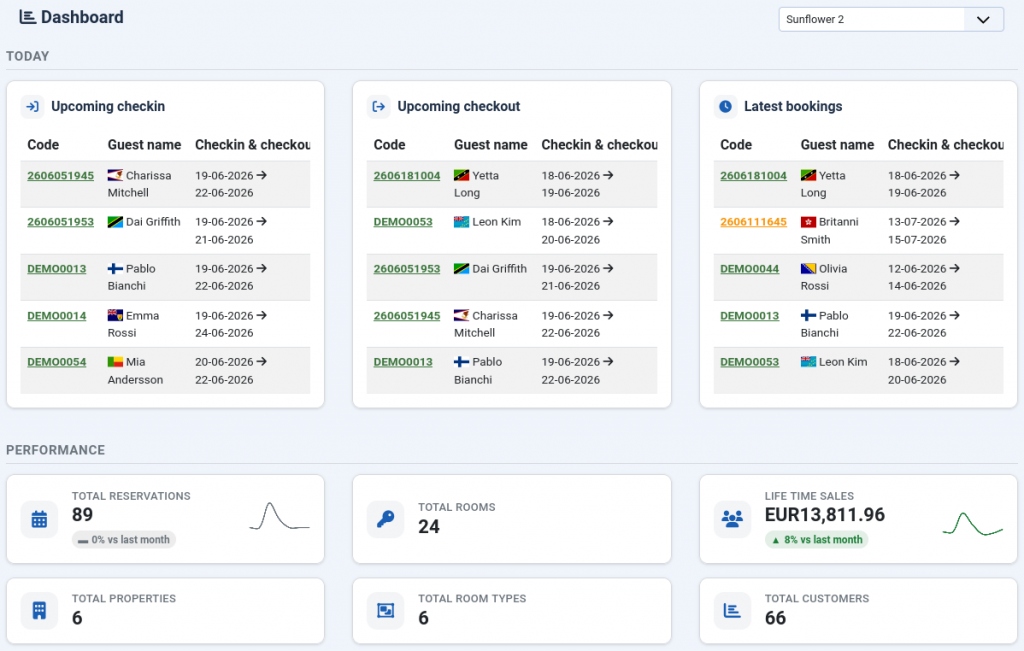Click the Dashboard chart icon in header

click(x=27, y=17)
